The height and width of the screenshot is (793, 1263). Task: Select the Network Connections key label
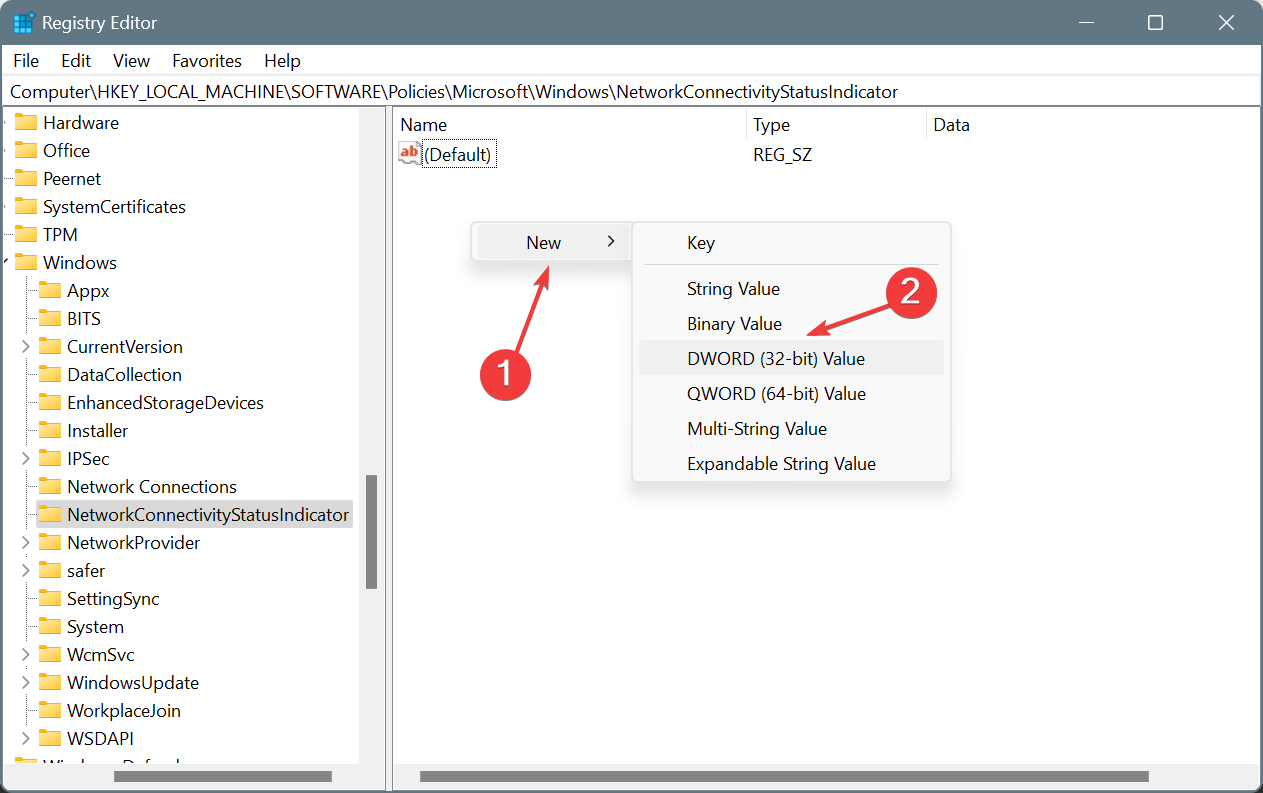pos(152,487)
